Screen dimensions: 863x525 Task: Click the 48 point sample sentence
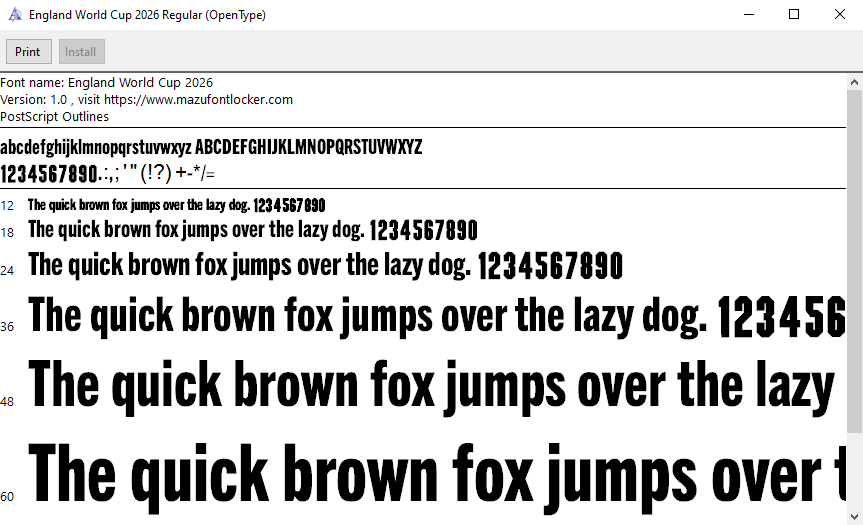(432, 387)
